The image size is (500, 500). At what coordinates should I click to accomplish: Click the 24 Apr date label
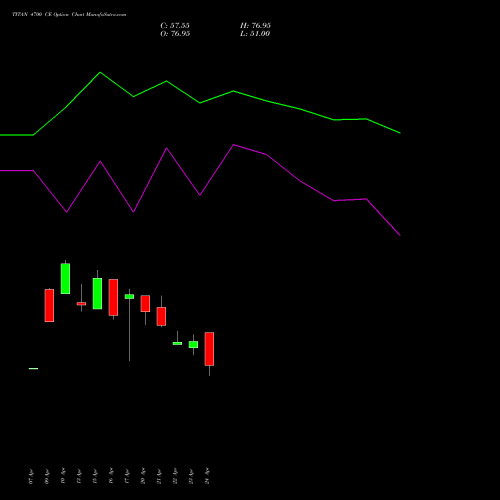click(x=207, y=476)
